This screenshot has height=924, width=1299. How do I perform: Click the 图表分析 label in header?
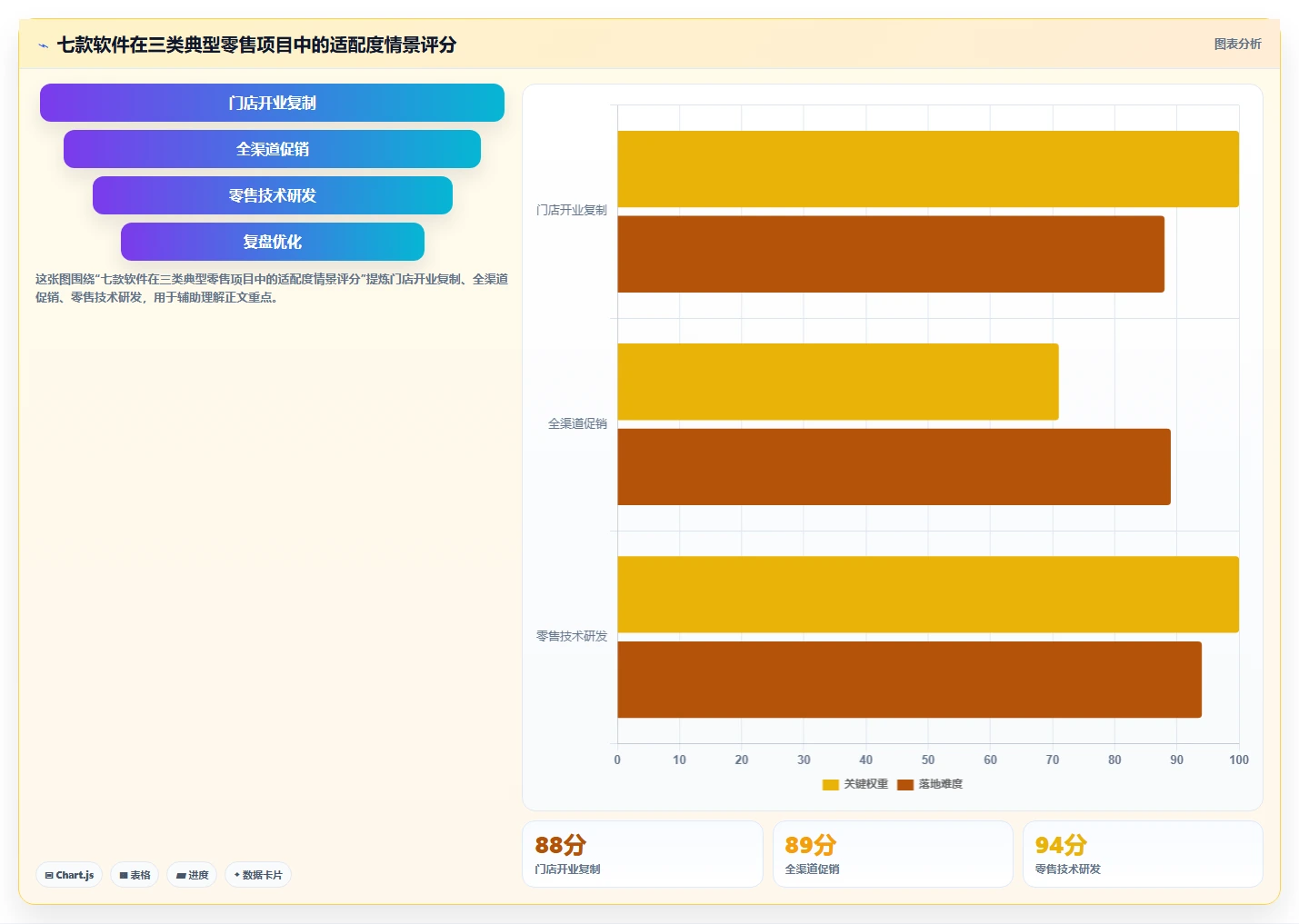1237,44
